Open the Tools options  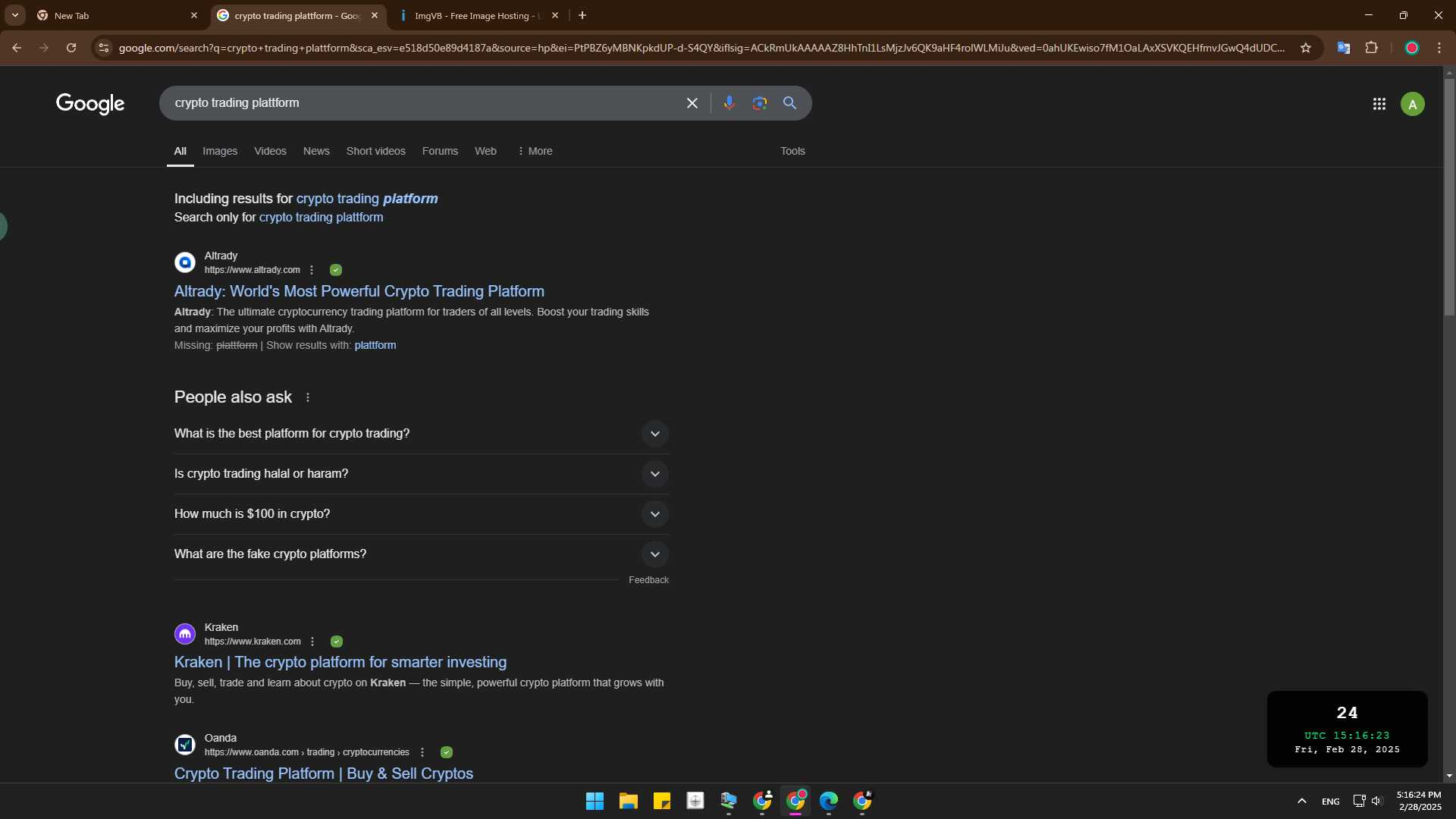point(792,151)
